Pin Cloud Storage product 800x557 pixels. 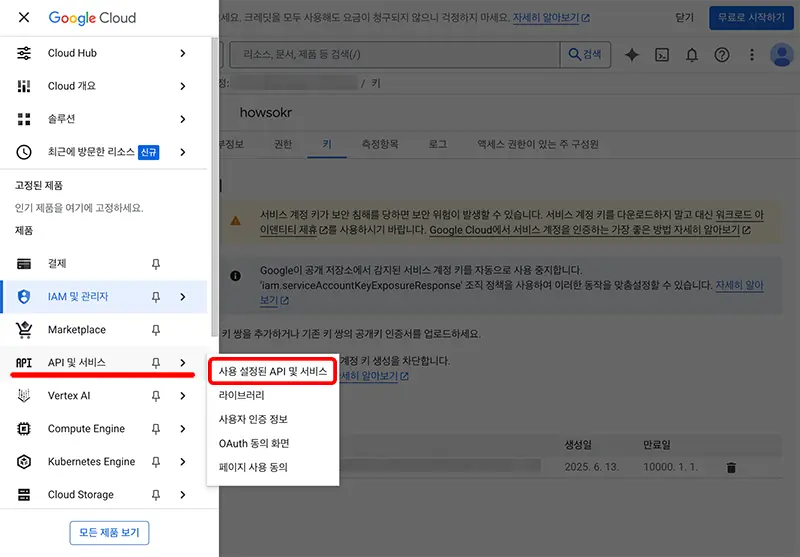click(x=156, y=495)
